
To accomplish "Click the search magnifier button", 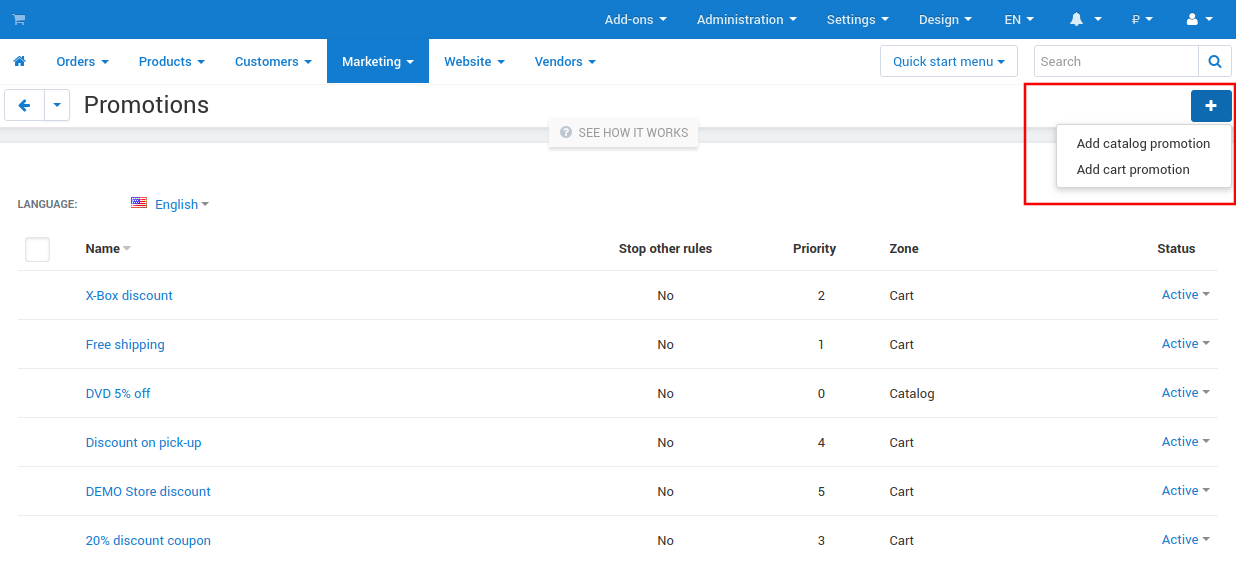I will pyautogui.click(x=1214, y=61).
